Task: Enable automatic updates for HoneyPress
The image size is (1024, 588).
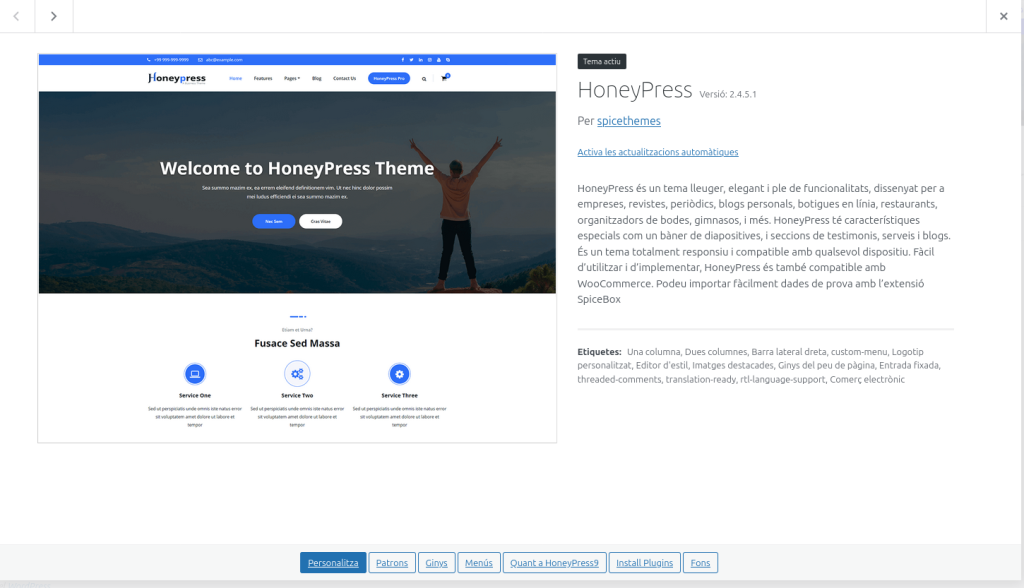Action: point(657,152)
